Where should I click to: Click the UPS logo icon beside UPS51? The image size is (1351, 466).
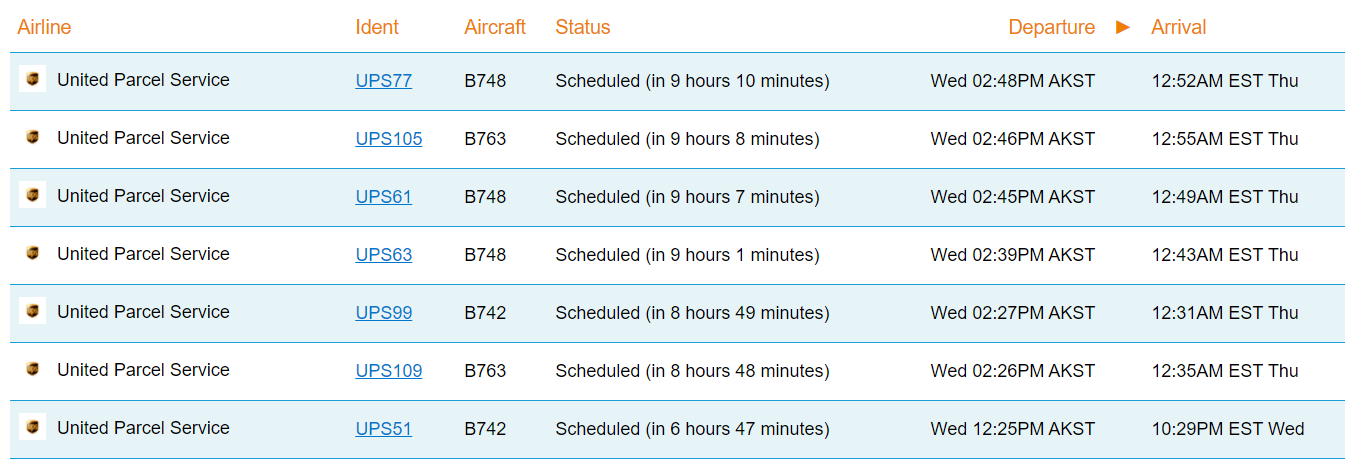(33, 427)
